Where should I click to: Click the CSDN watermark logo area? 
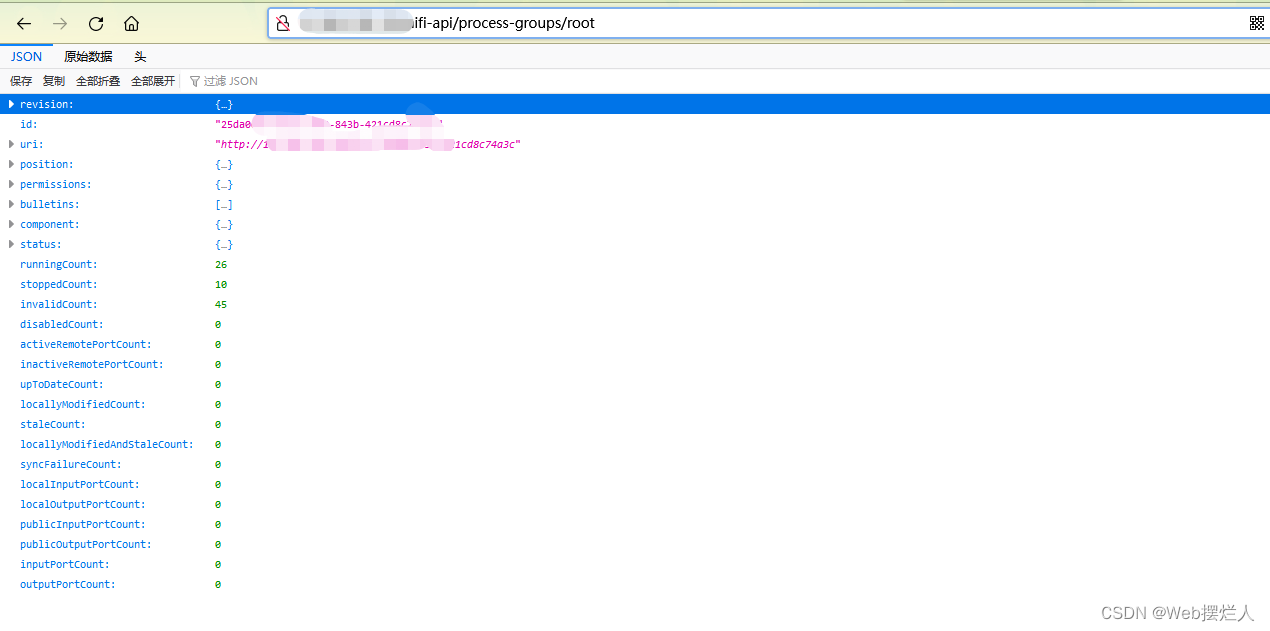coord(1178,612)
